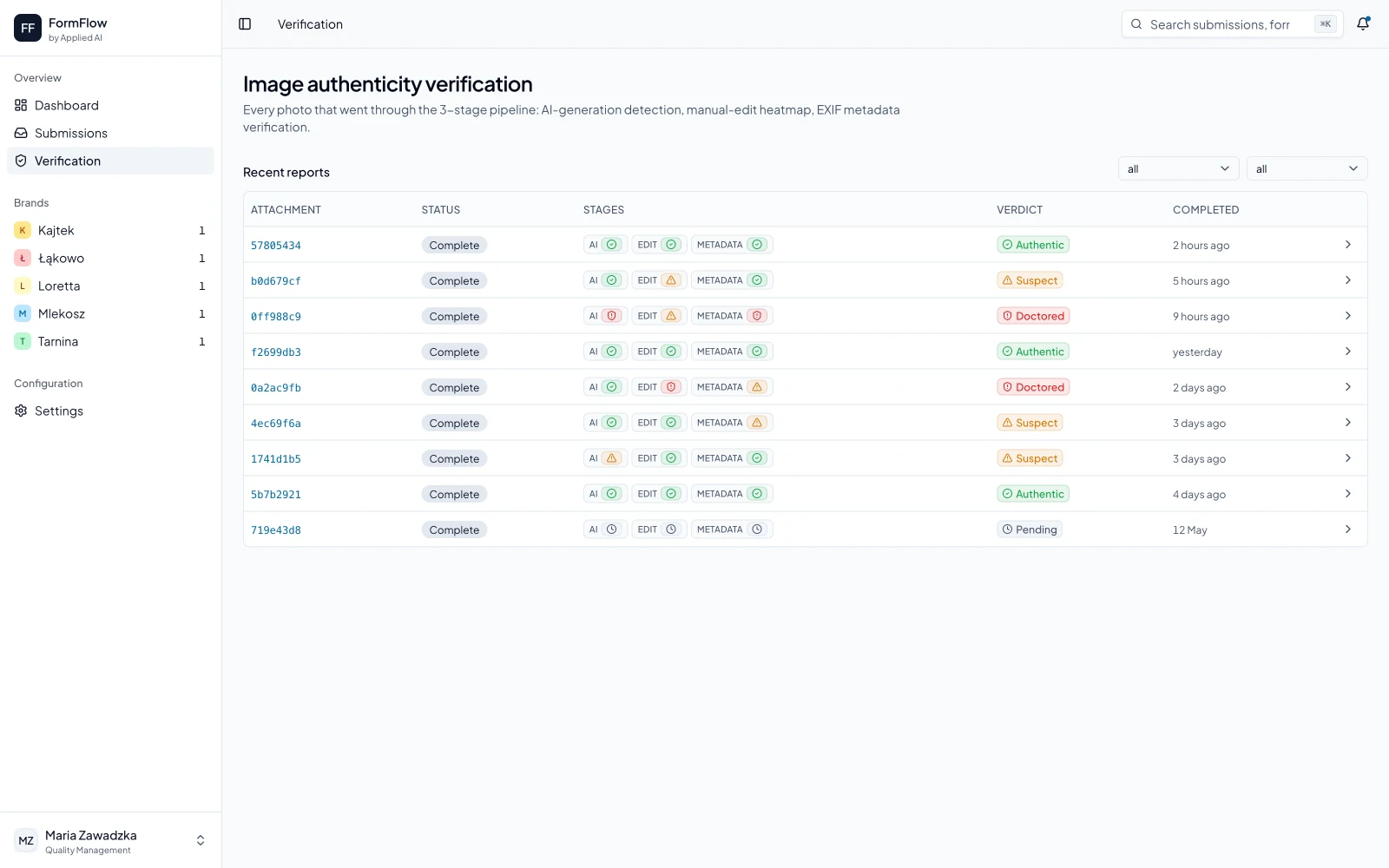Click the AI failed shield icon for 0ff988c9
This screenshot has height=868, width=1389.
coord(611,316)
